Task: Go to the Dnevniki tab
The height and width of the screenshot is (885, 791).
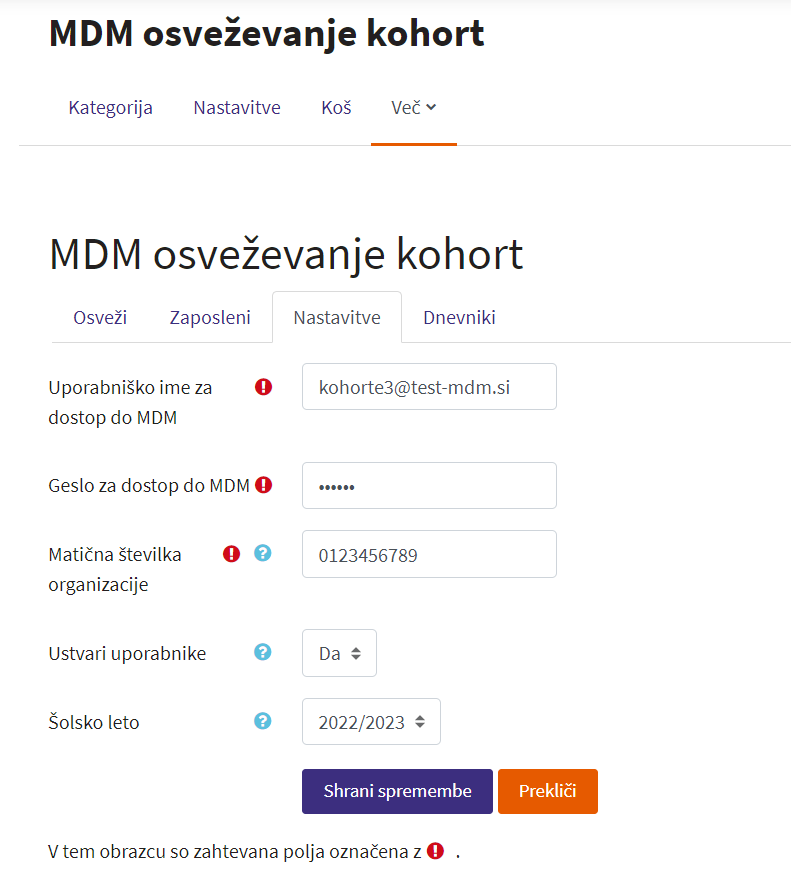Action: pyautogui.click(x=459, y=318)
